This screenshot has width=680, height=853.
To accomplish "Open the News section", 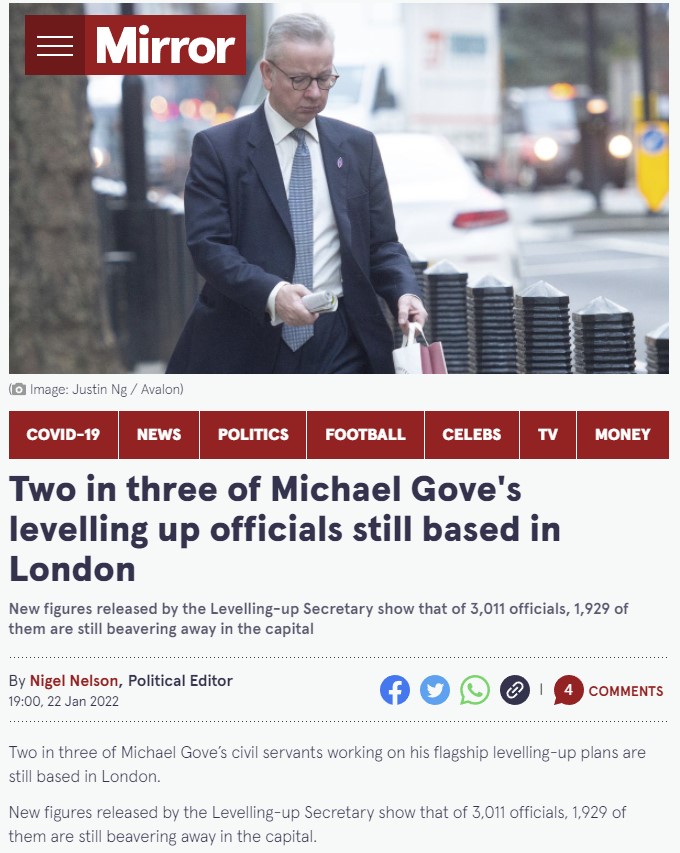I will [x=159, y=435].
